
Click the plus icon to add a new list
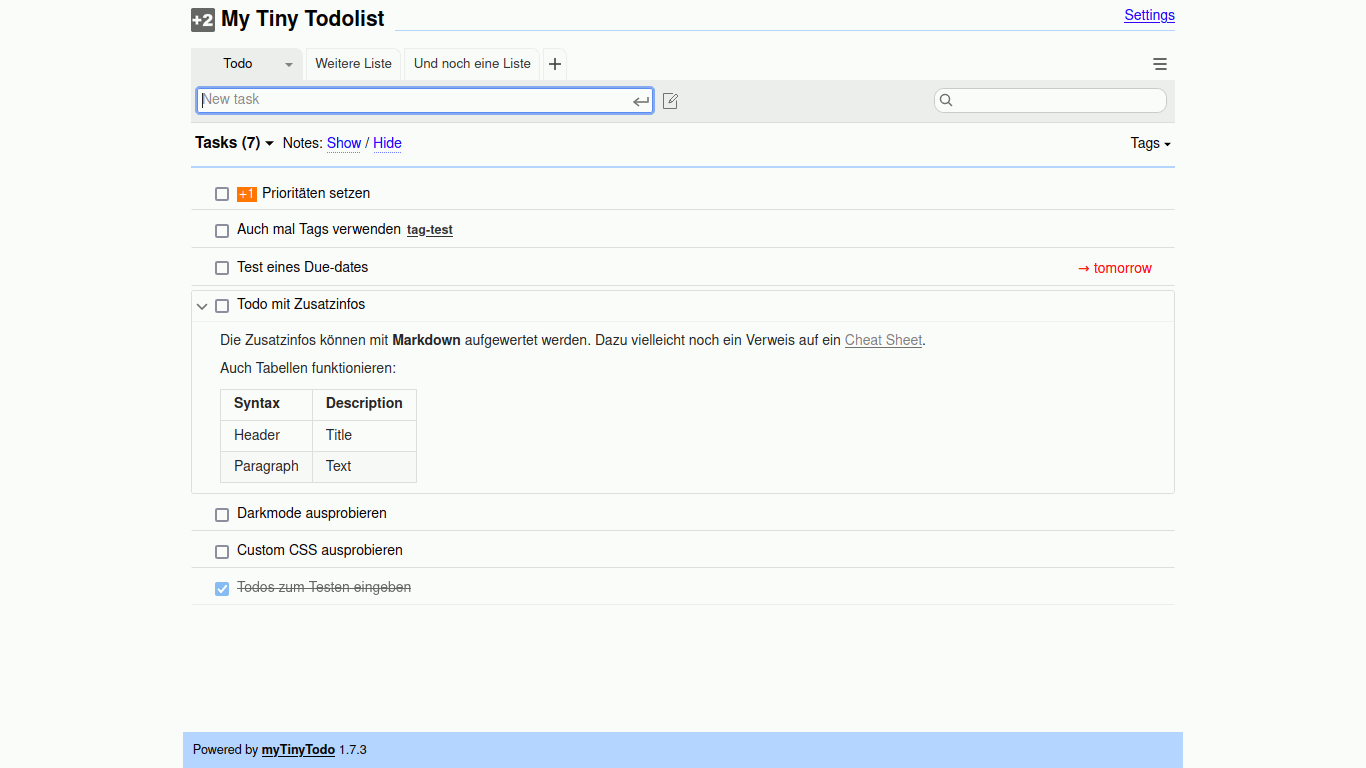coord(555,64)
